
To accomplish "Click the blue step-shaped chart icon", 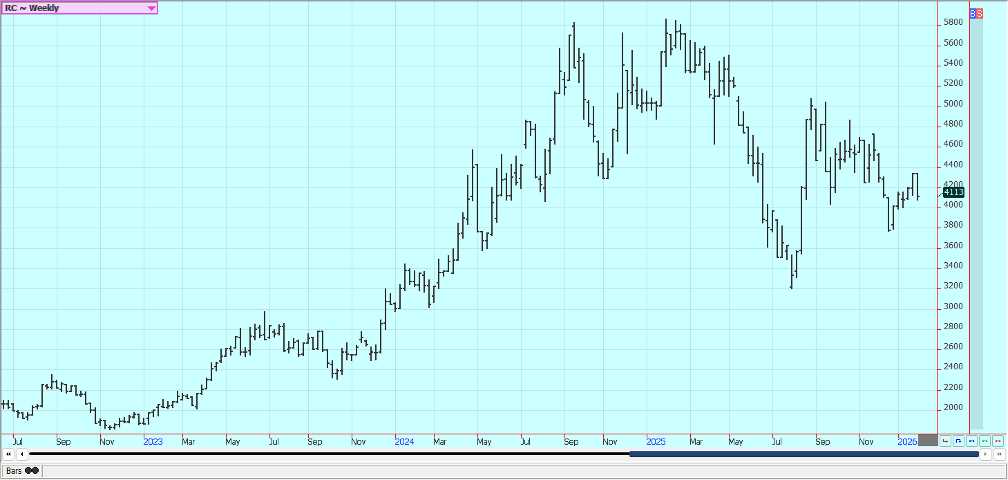I will [959, 441].
